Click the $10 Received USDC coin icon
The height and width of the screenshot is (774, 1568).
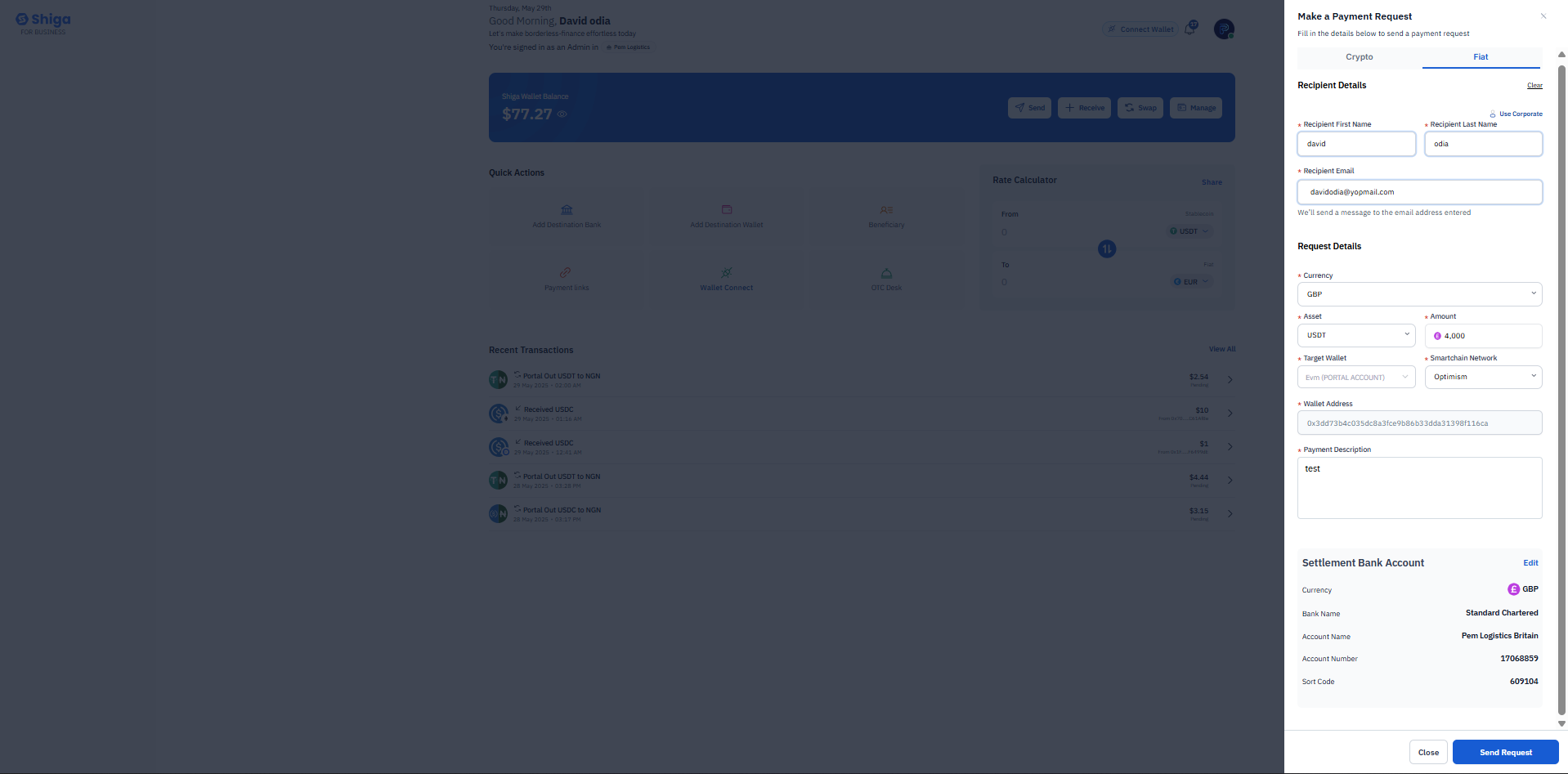(499, 414)
